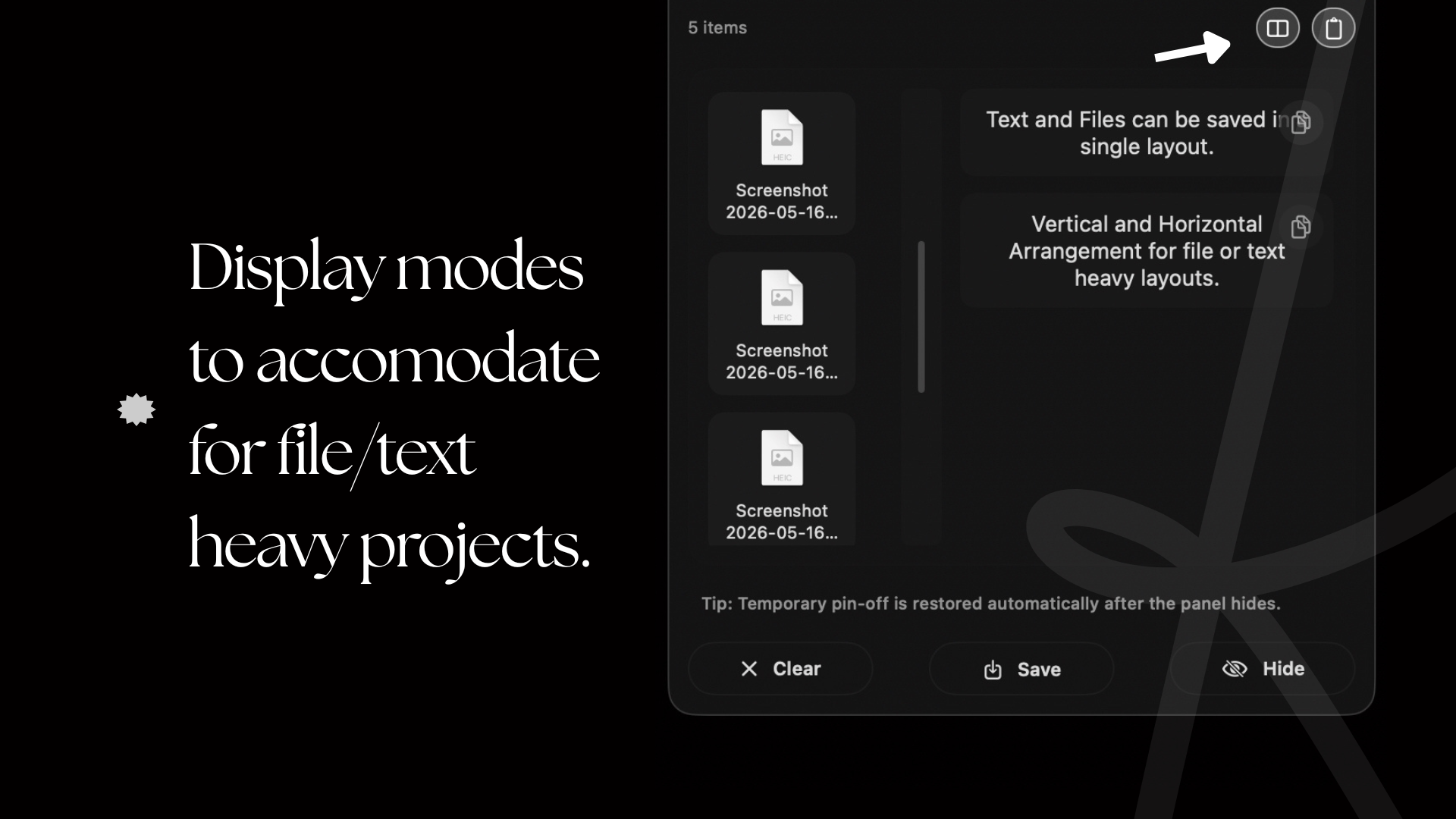Click the clipboard icon in panel header
The image size is (1456, 819).
[x=1333, y=28]
